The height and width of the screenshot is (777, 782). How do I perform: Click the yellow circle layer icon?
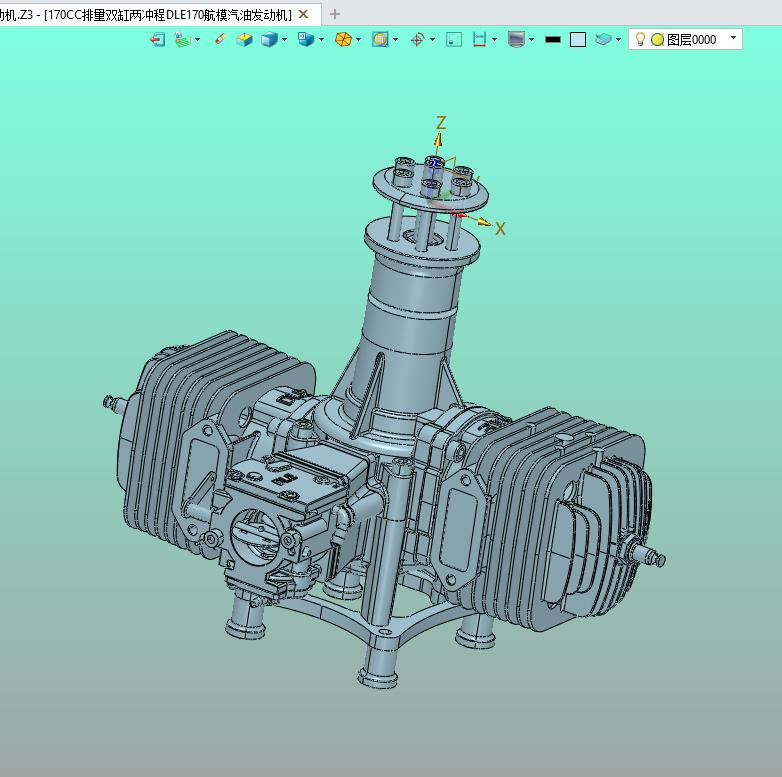(x=657, y=39)
